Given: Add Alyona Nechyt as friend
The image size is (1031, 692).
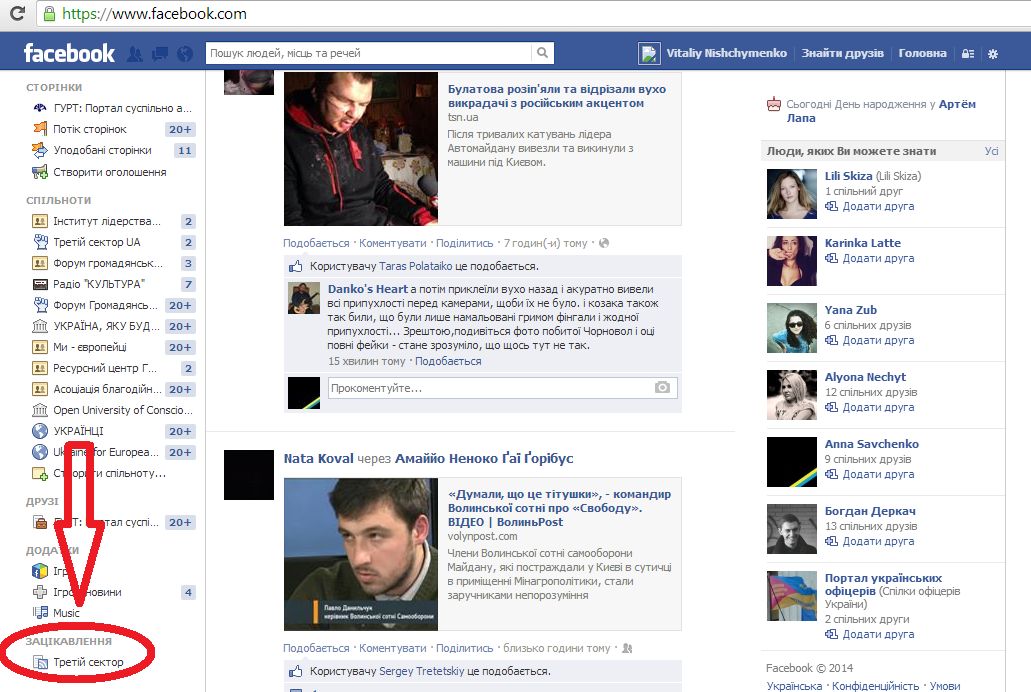Looking at the screenshot, I should pos(870,407).
